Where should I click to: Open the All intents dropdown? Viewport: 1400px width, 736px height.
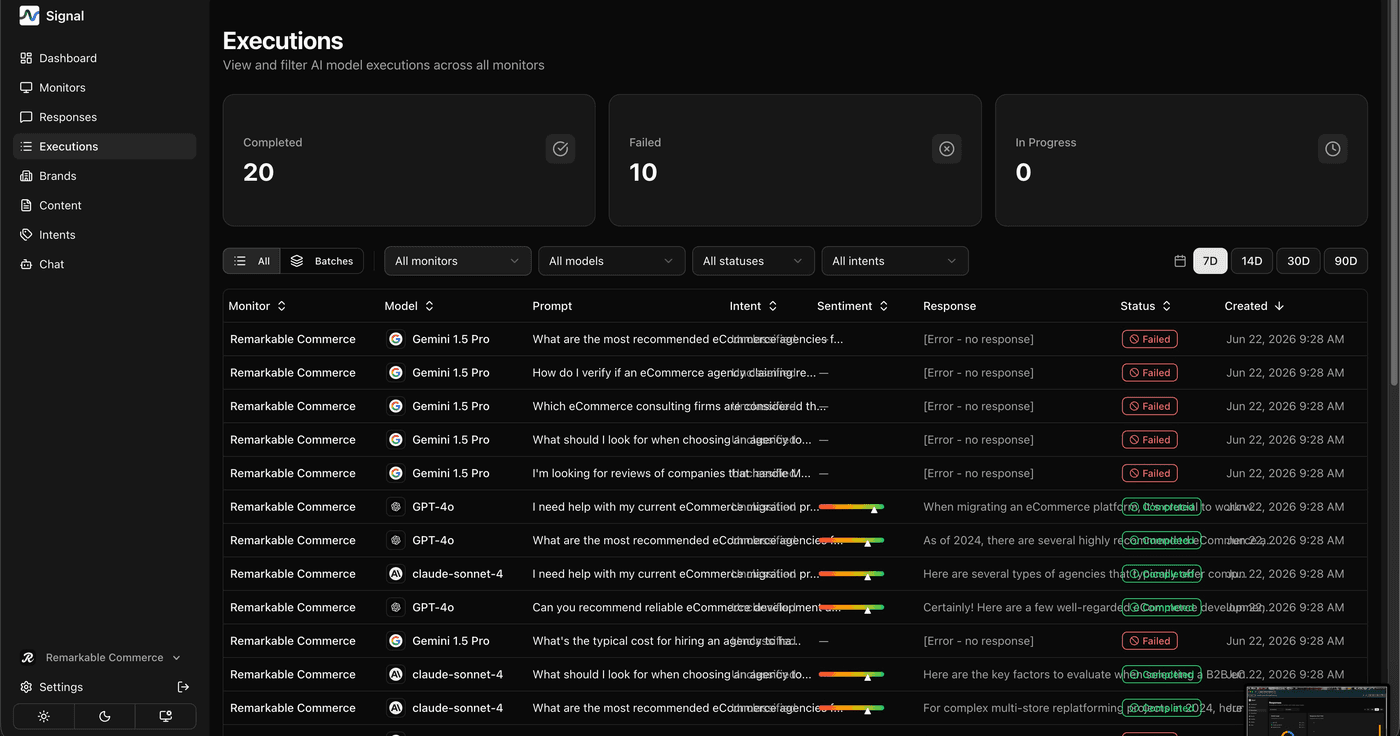[895, 261]
